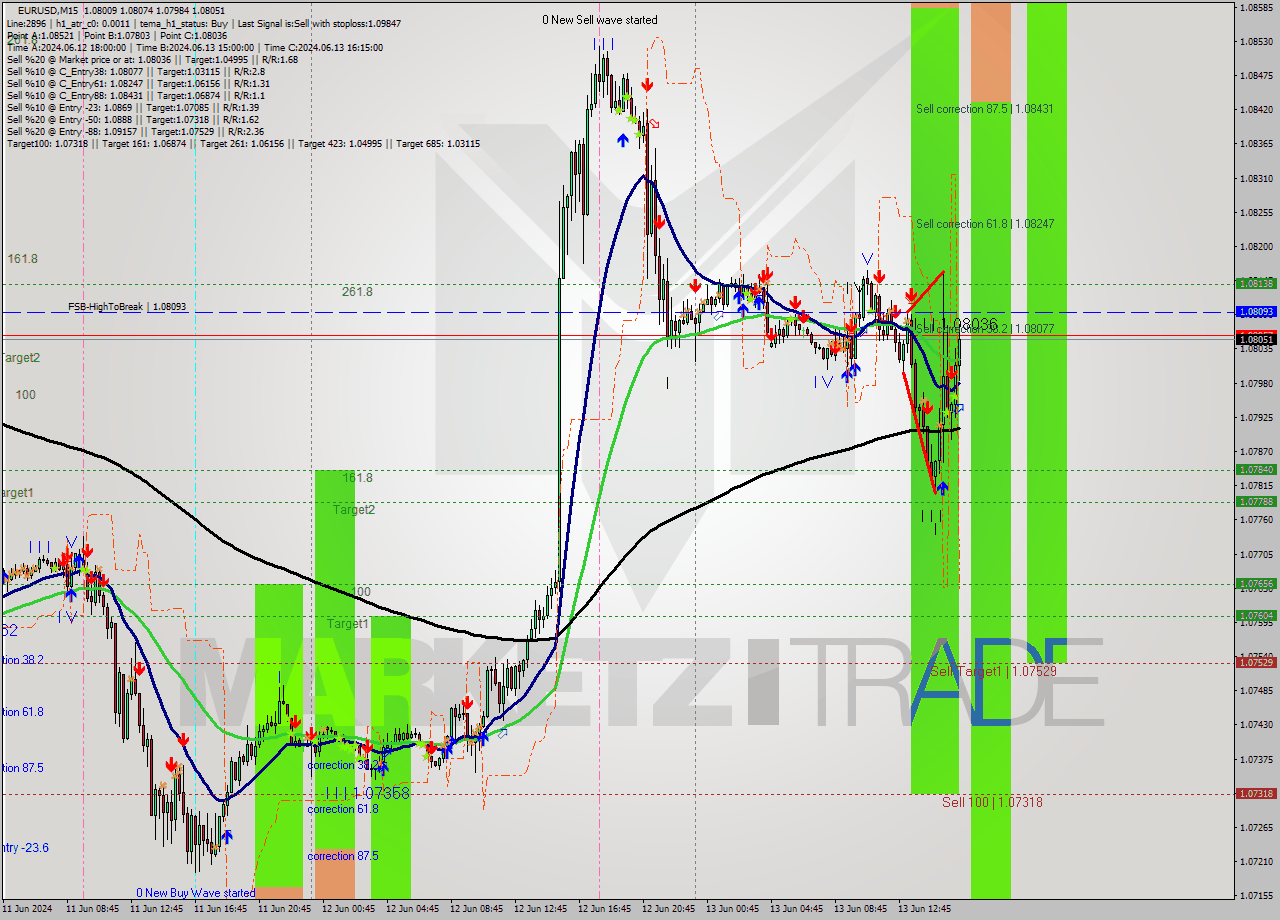Click the blue 'correction 87.5' label

point(343,856)
